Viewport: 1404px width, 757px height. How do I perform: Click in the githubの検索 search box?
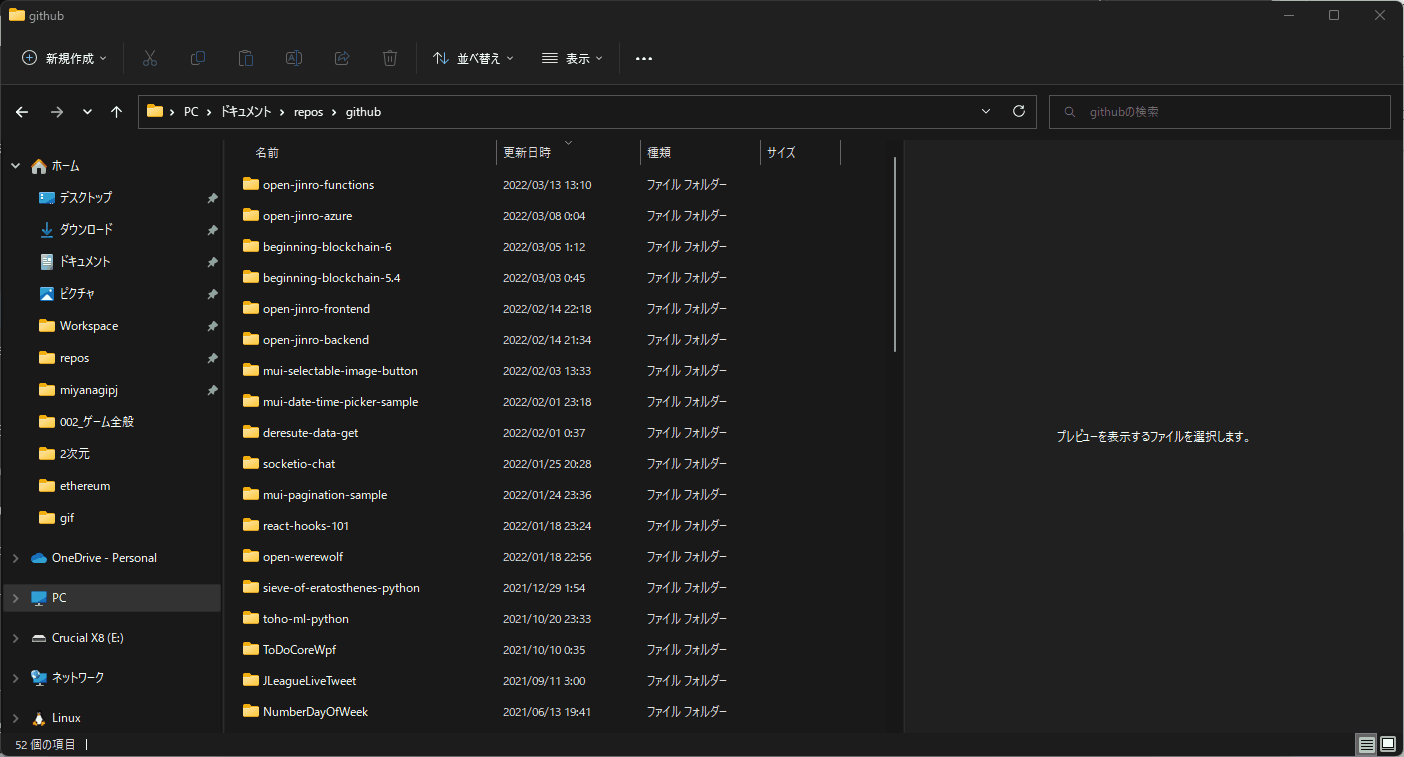1219,112
